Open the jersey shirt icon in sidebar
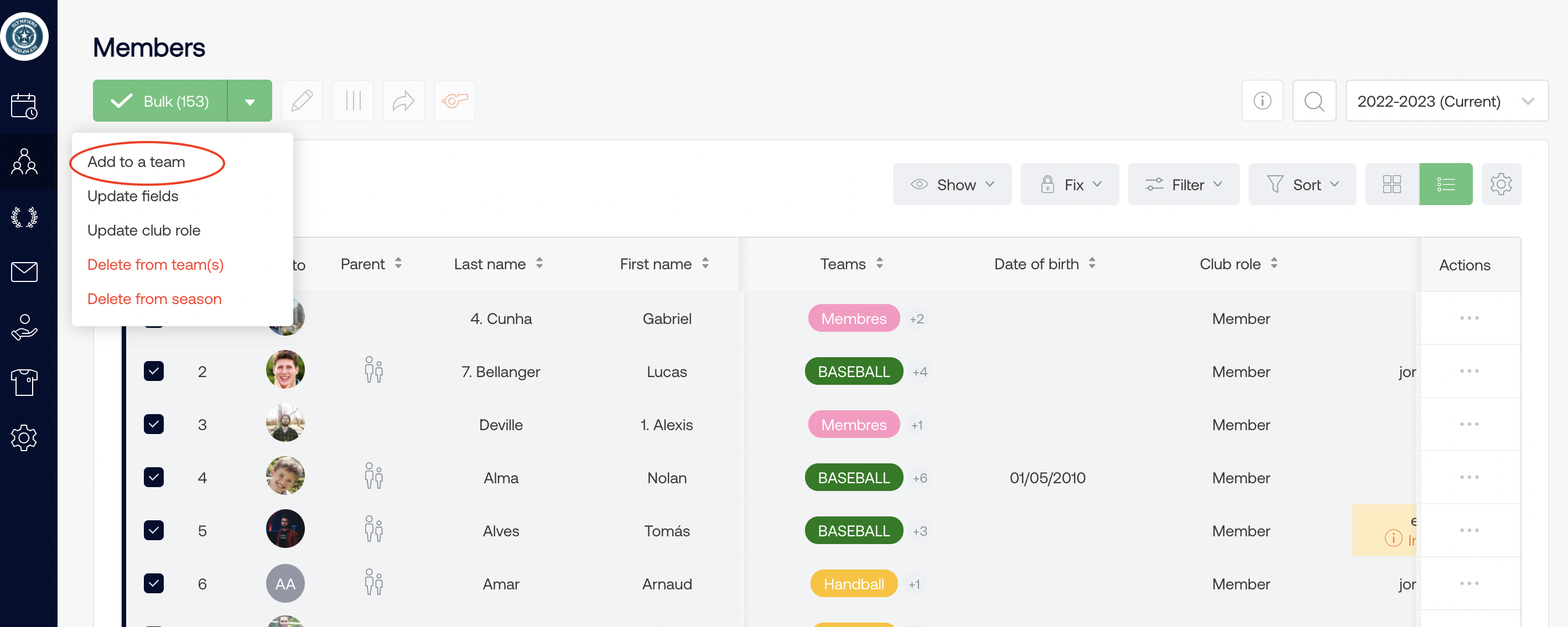Viewport: 1568px width, 627px height. tap(24, 383)
